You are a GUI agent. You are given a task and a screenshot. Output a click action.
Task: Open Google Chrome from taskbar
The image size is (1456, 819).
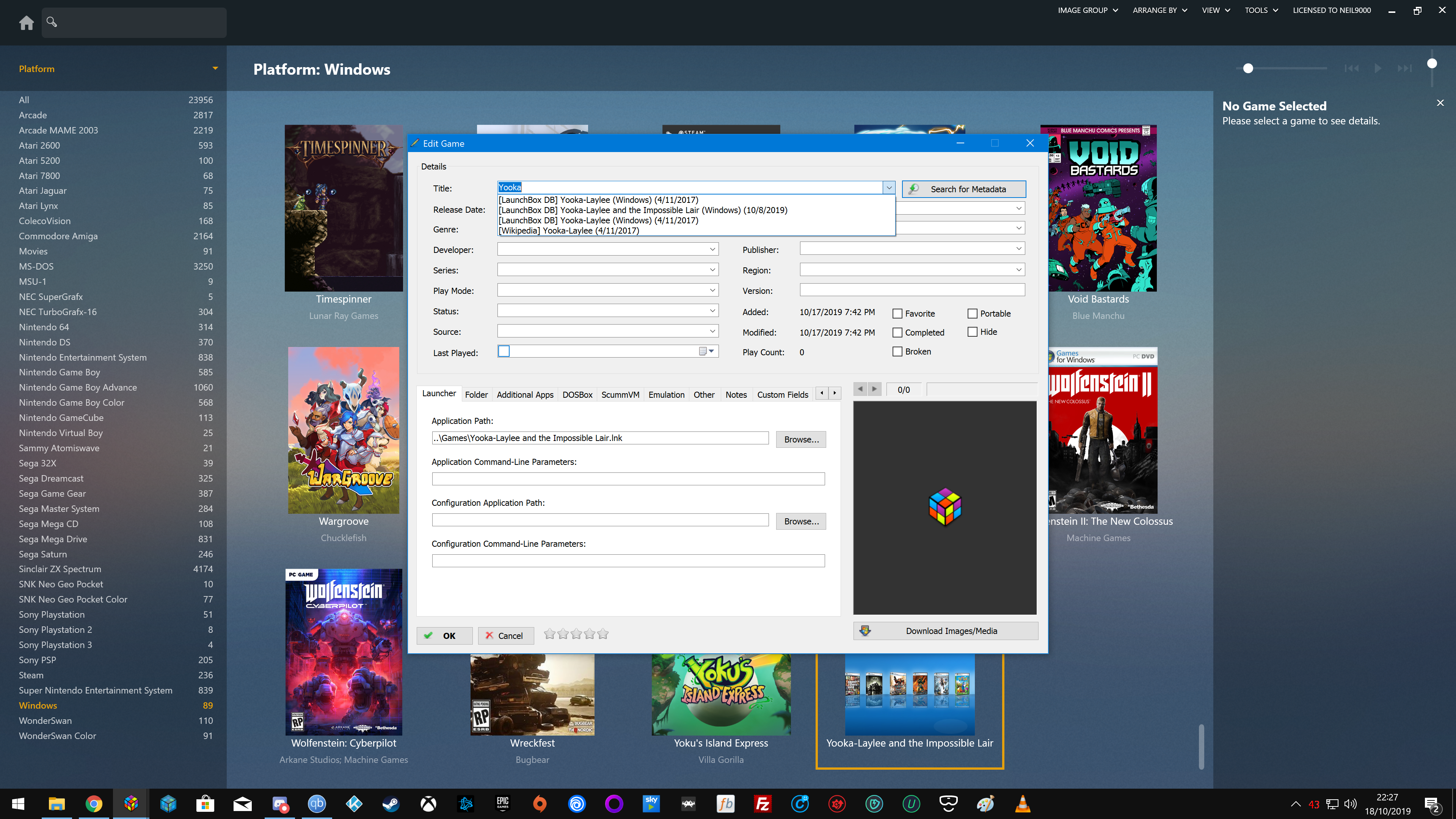coord(94,803)
